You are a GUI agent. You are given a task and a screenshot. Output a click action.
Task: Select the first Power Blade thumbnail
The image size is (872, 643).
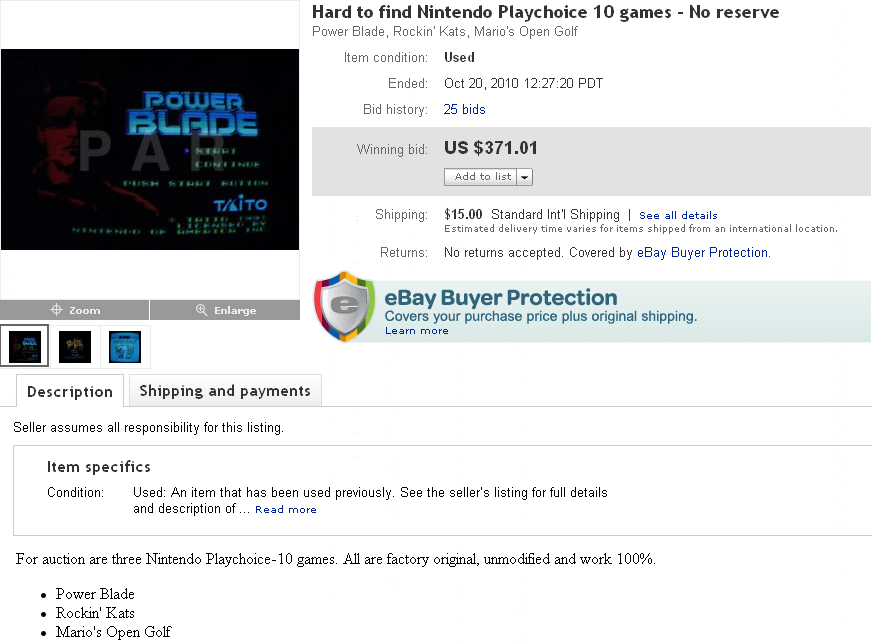click(x=25, y=346)
